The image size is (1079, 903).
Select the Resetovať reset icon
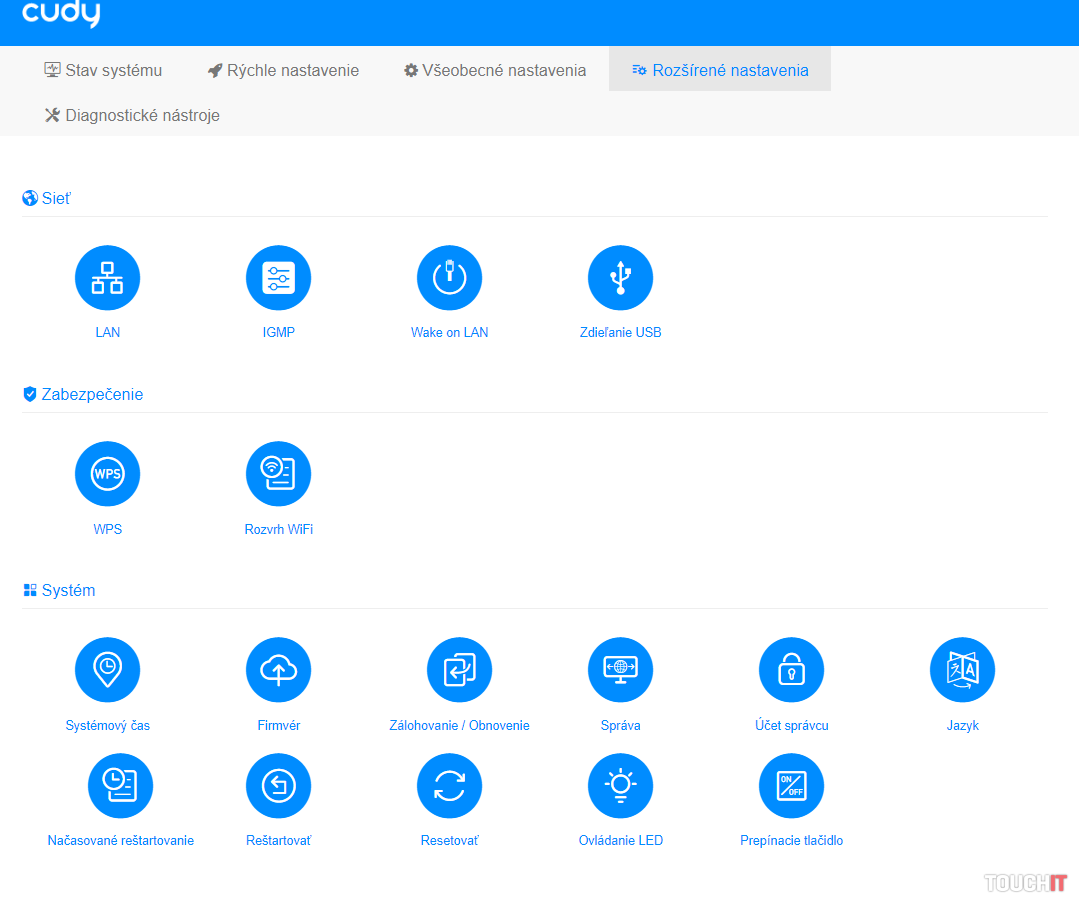[449, 786]
